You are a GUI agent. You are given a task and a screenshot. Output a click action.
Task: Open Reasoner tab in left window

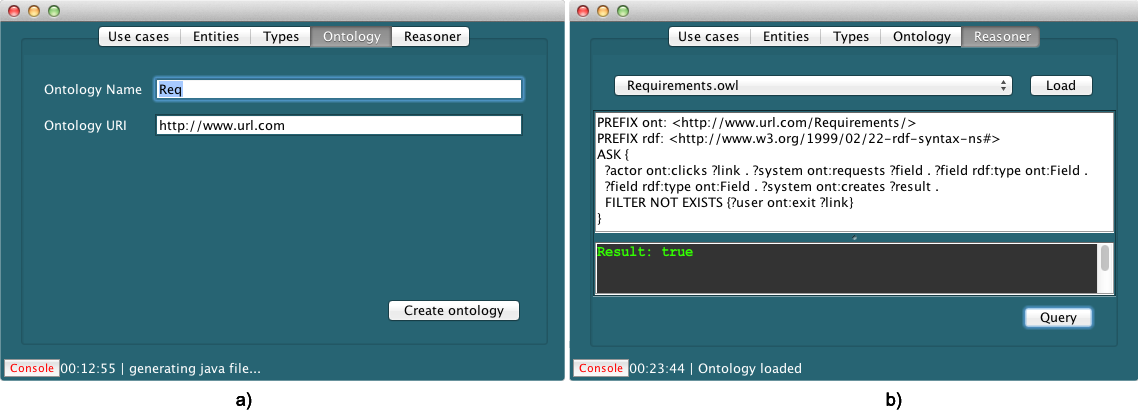[431, 37]
